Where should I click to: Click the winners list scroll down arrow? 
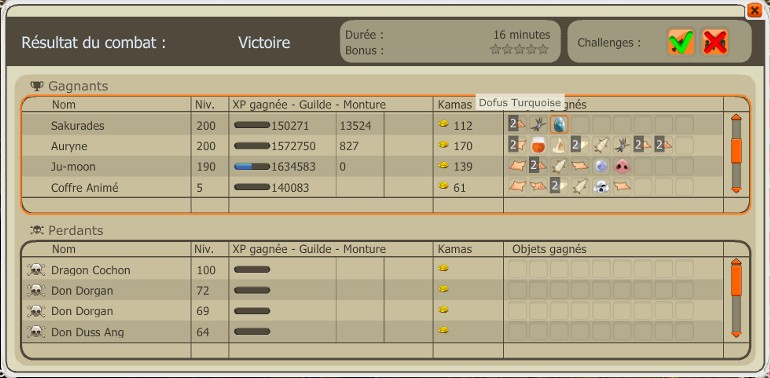click(736, 190)
